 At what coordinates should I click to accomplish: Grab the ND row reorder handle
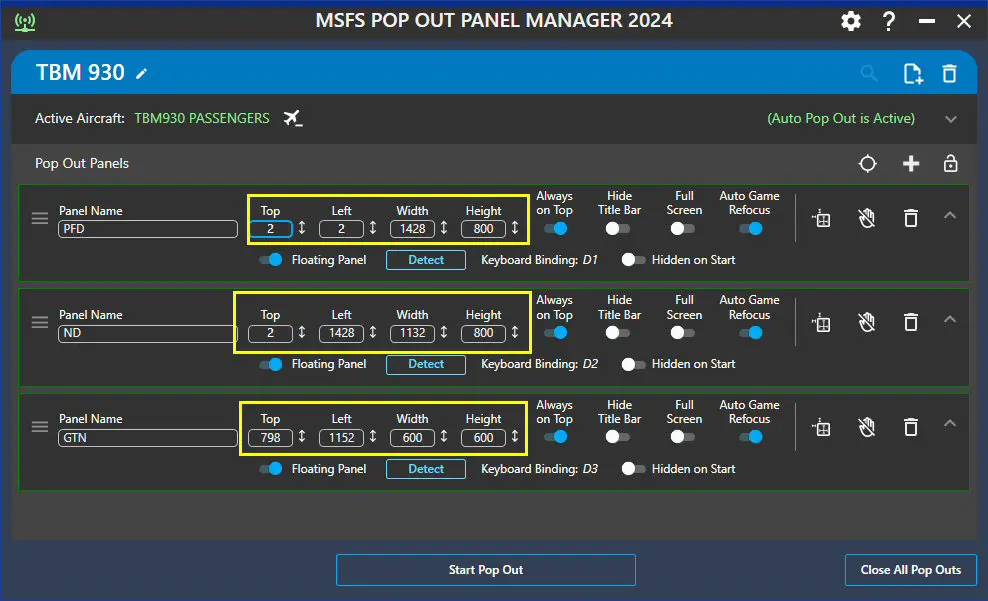click(x=40, y=322)
